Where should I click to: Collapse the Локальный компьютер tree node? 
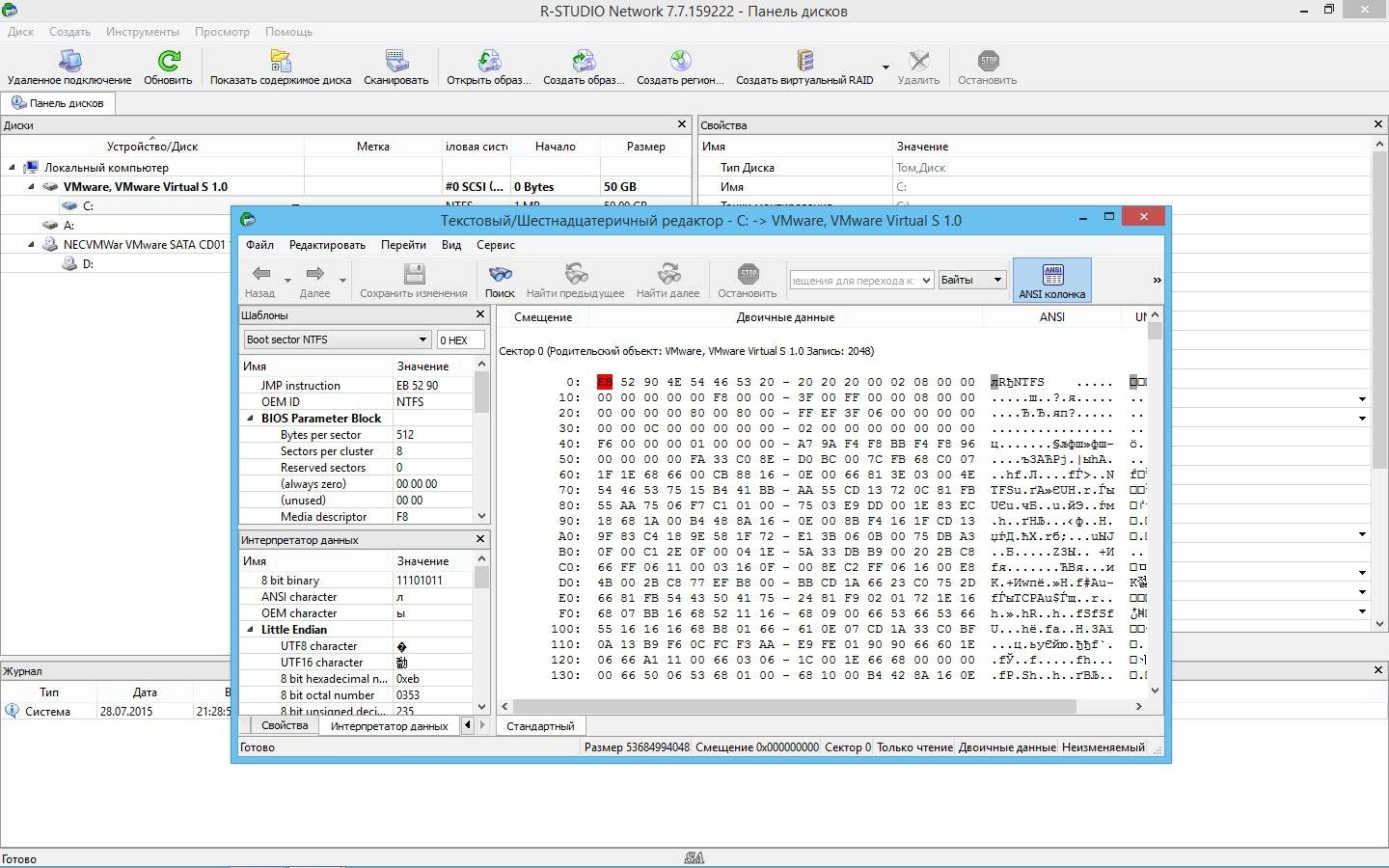[12, 168]
